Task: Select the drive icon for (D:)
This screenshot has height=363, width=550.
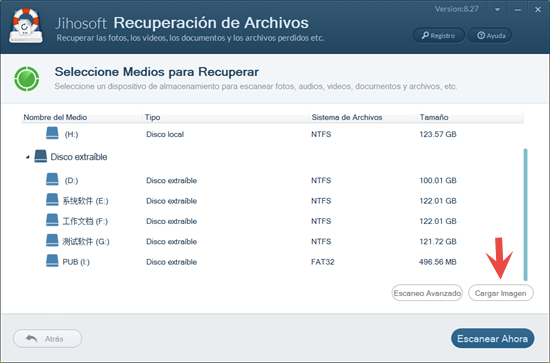Action: pyautogui.click(x=52, y=180)
